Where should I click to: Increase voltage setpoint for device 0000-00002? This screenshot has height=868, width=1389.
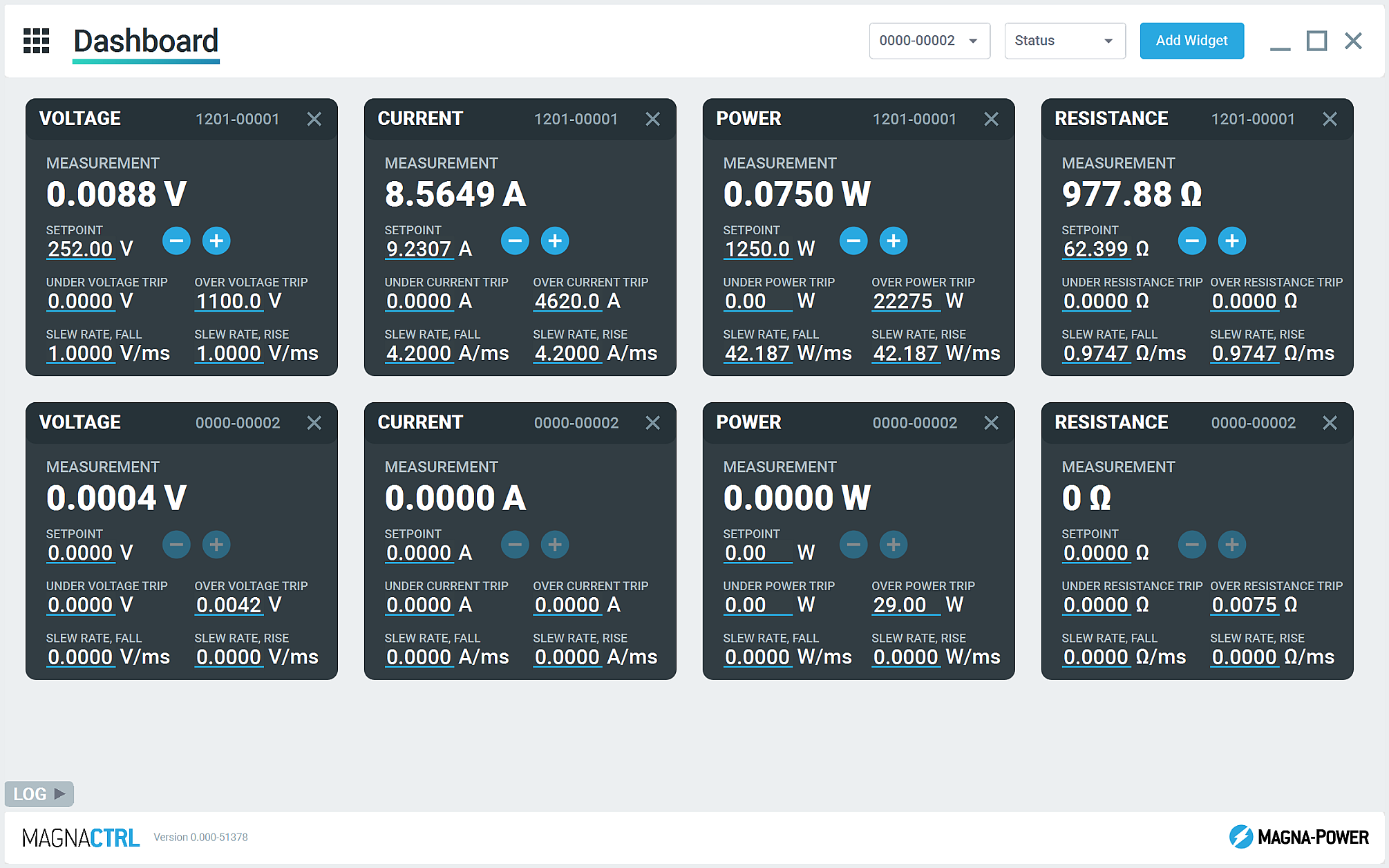coord(216,545)
